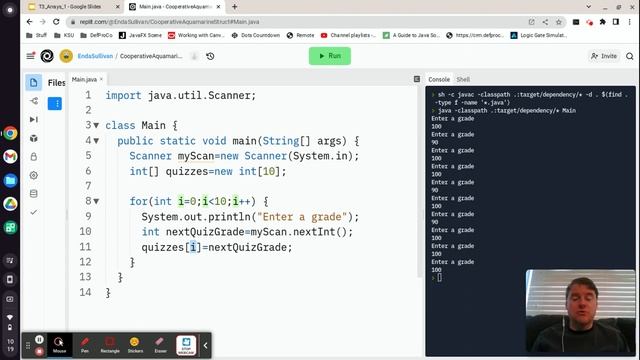640x360 pixels.
Task: Click the blue three-dot file menu button
Action: pyautogui.click(x=55, y=104)
